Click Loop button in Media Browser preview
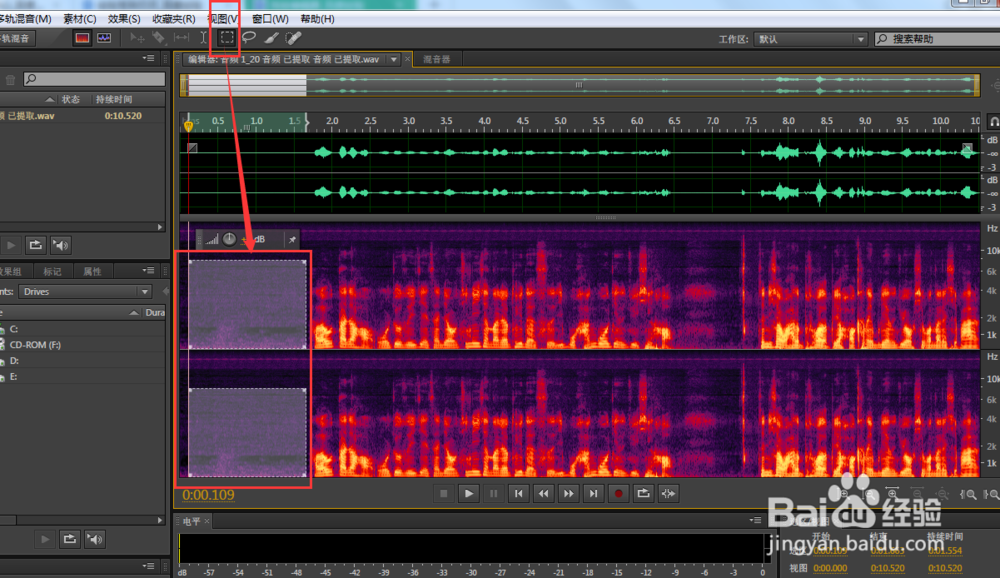 tap(70, 539)
